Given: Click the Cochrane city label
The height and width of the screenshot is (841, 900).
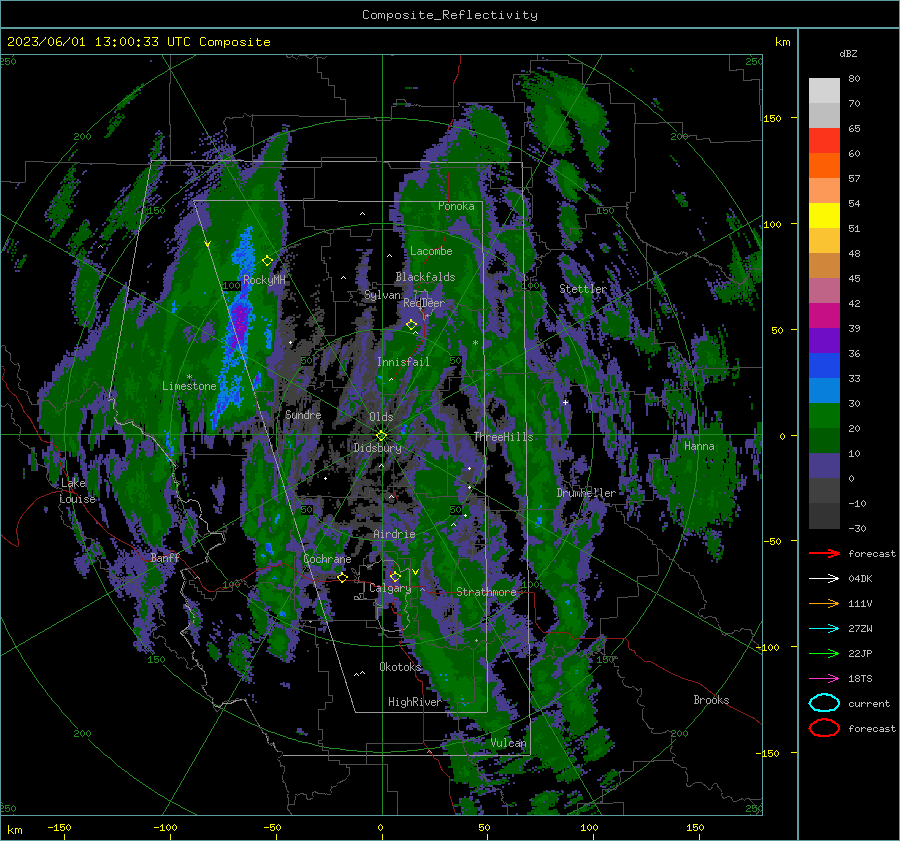Looking at the screenshot, I should click(327, 559).
